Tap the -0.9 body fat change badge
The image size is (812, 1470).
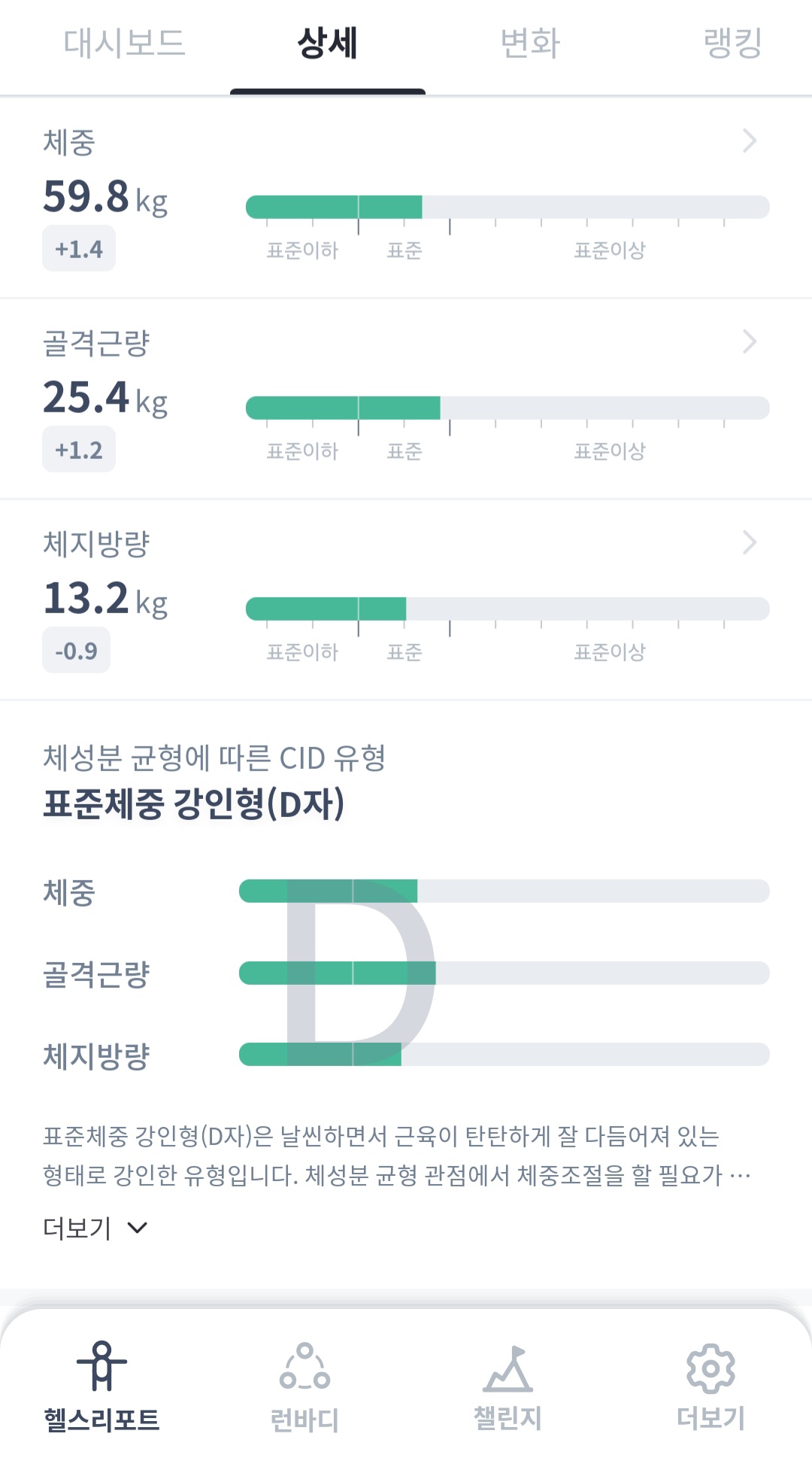pyautogui.click(x=76, y=651)
